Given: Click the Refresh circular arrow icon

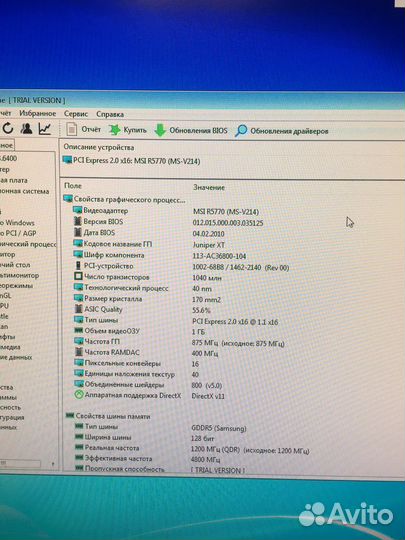Looking at the screenshot, I should coord(8,129).
